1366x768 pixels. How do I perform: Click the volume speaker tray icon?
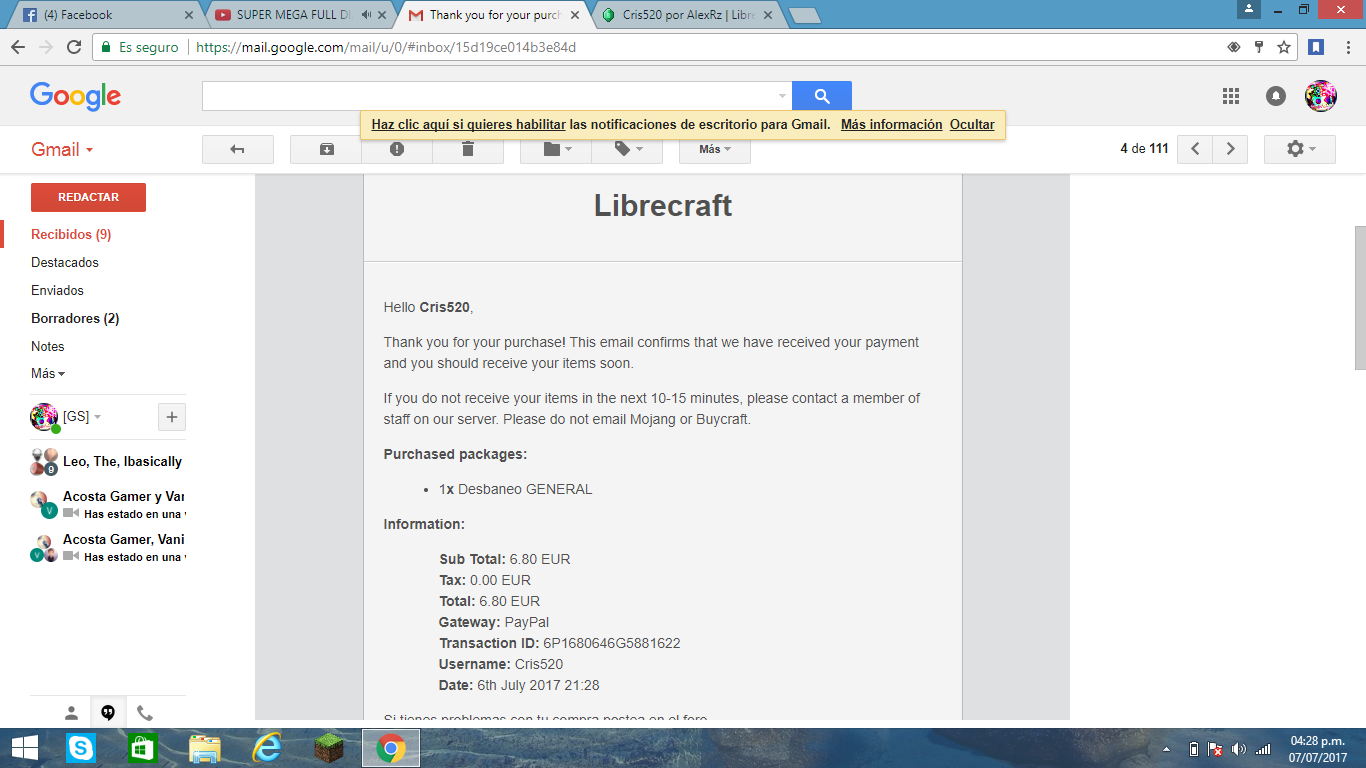pyautogui.click(x=1239, y=749)
